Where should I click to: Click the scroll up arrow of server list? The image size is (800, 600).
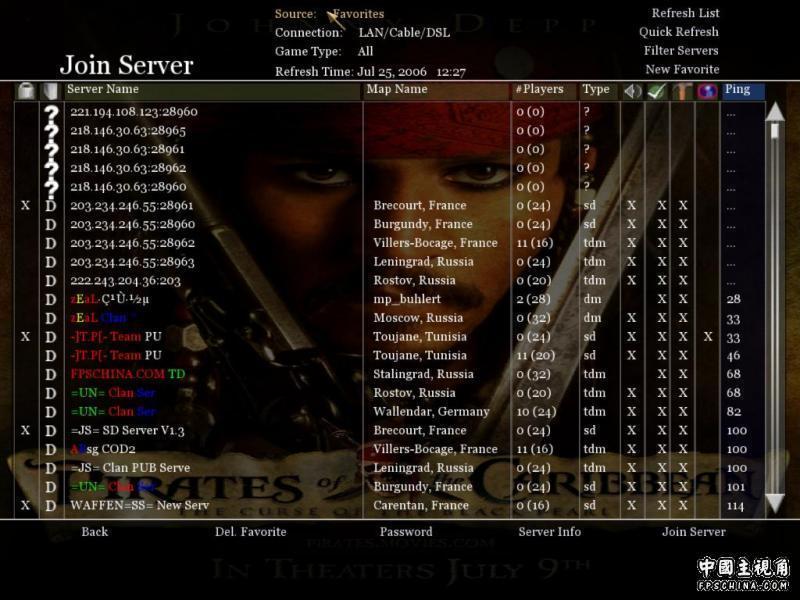point(775,111)
